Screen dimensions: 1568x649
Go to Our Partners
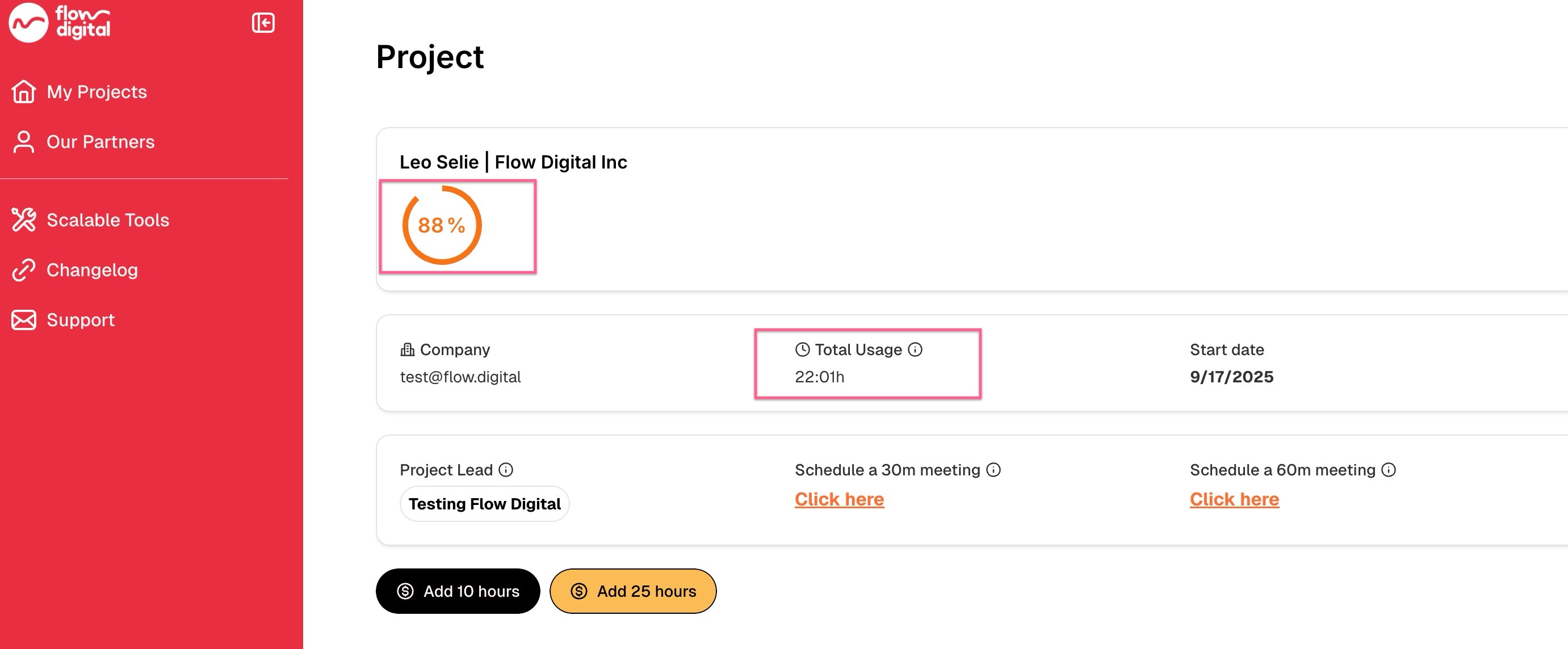[x=100, y=142]
